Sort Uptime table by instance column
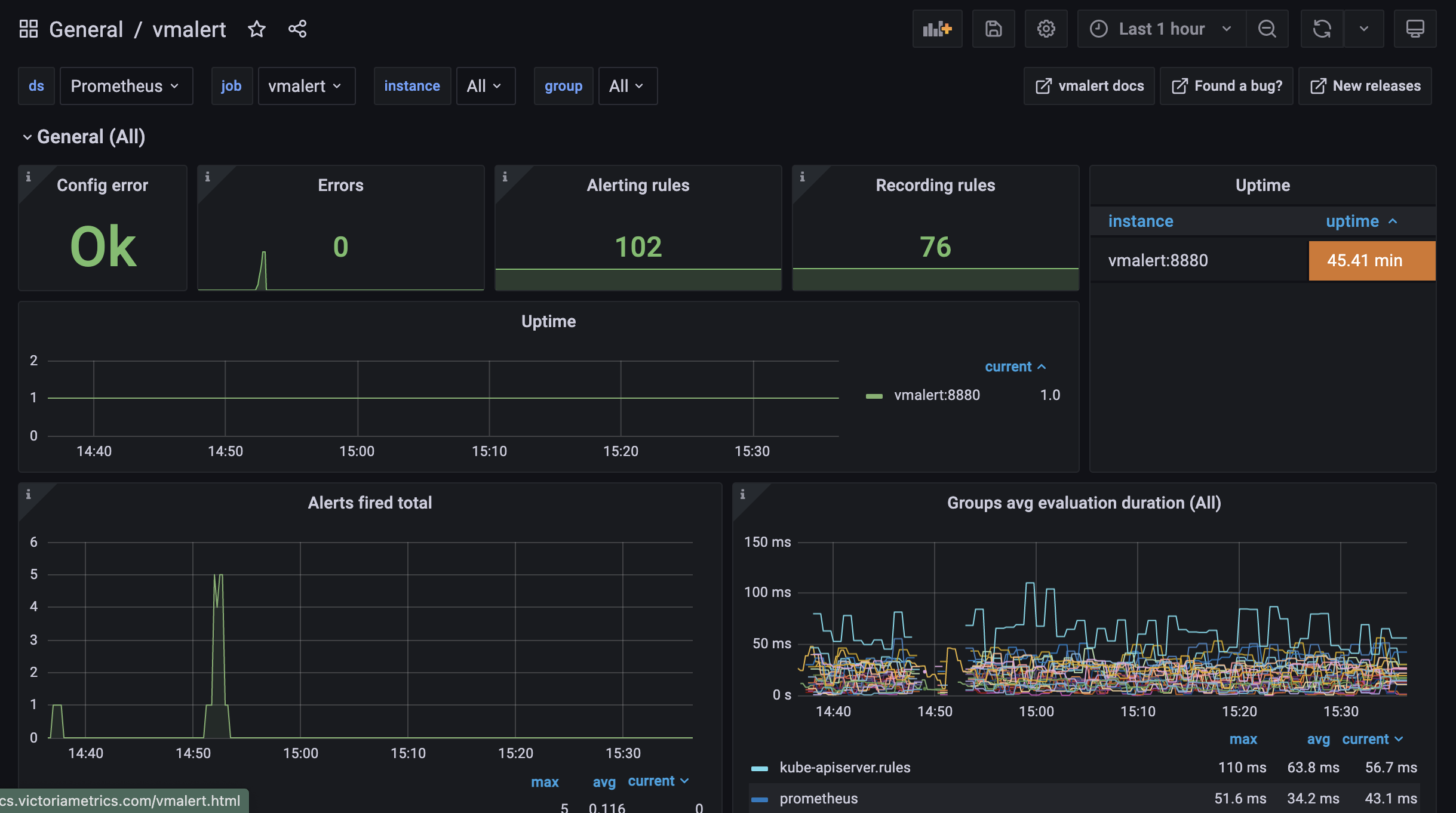 click(x=1140, y=221)
